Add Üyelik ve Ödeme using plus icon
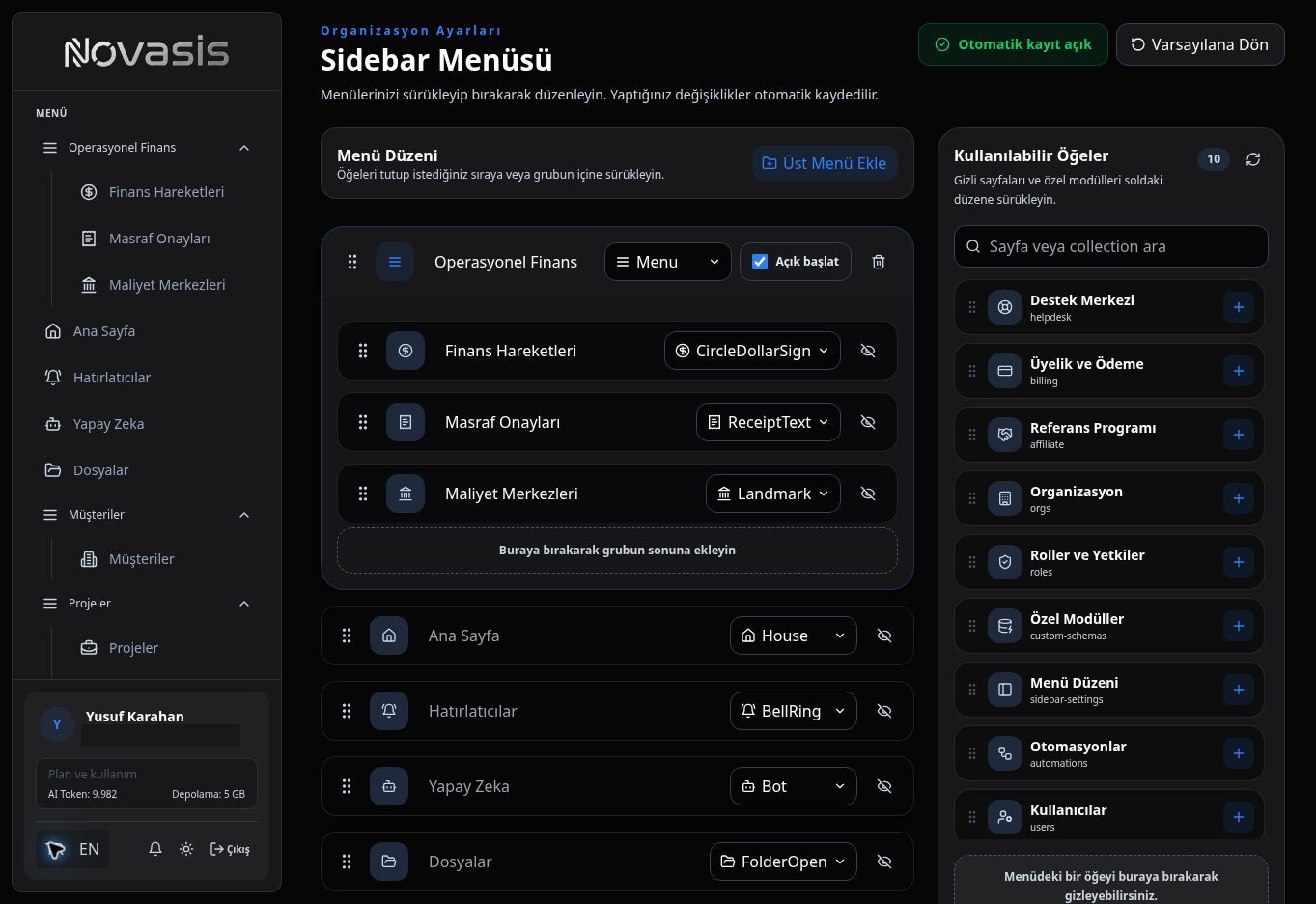Viewport: 1316px width, 904px height. [x=1238, y=371]
